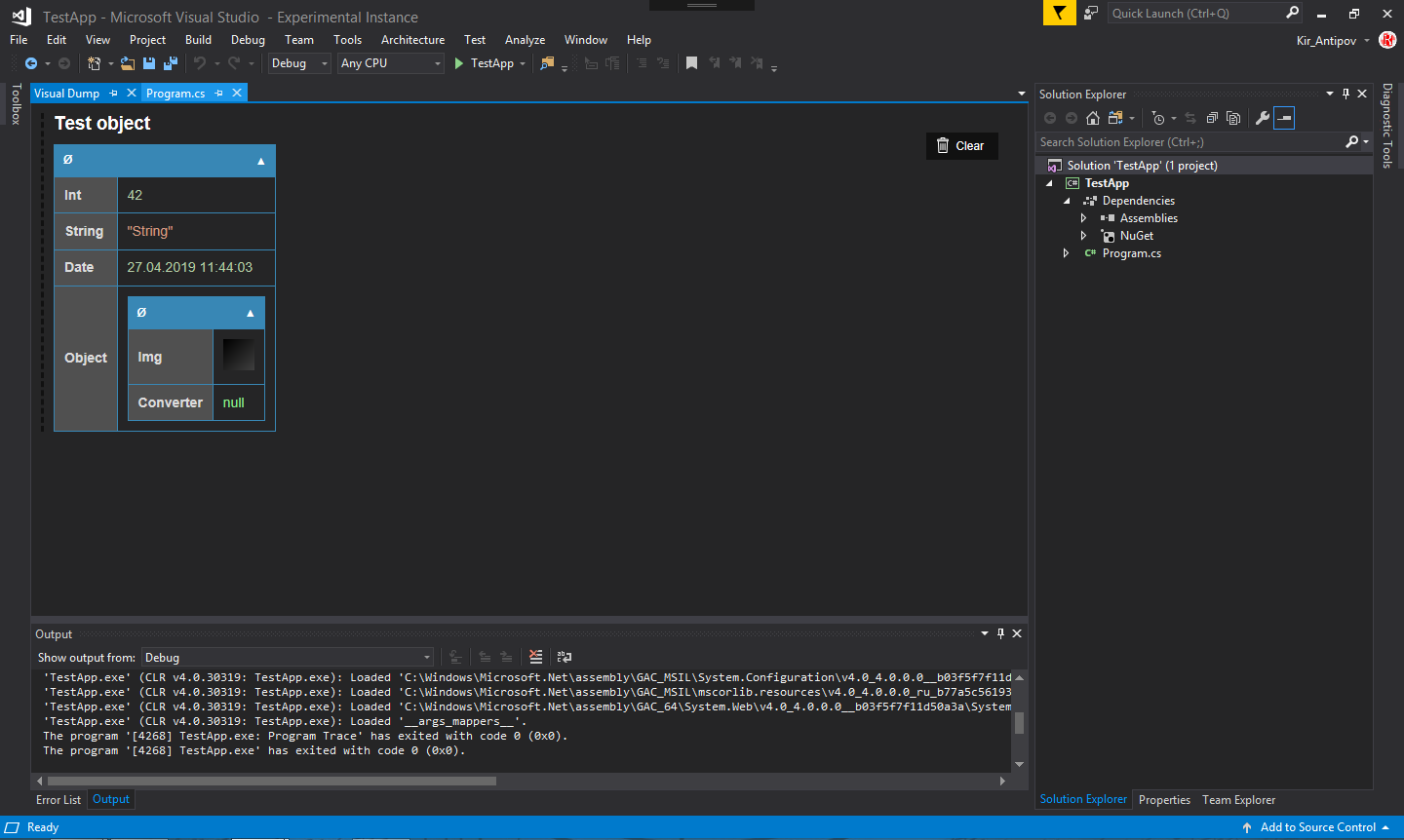Select the Date value 27.04.2019 11:44:03

pyautogui.click(x=189, y=267)
